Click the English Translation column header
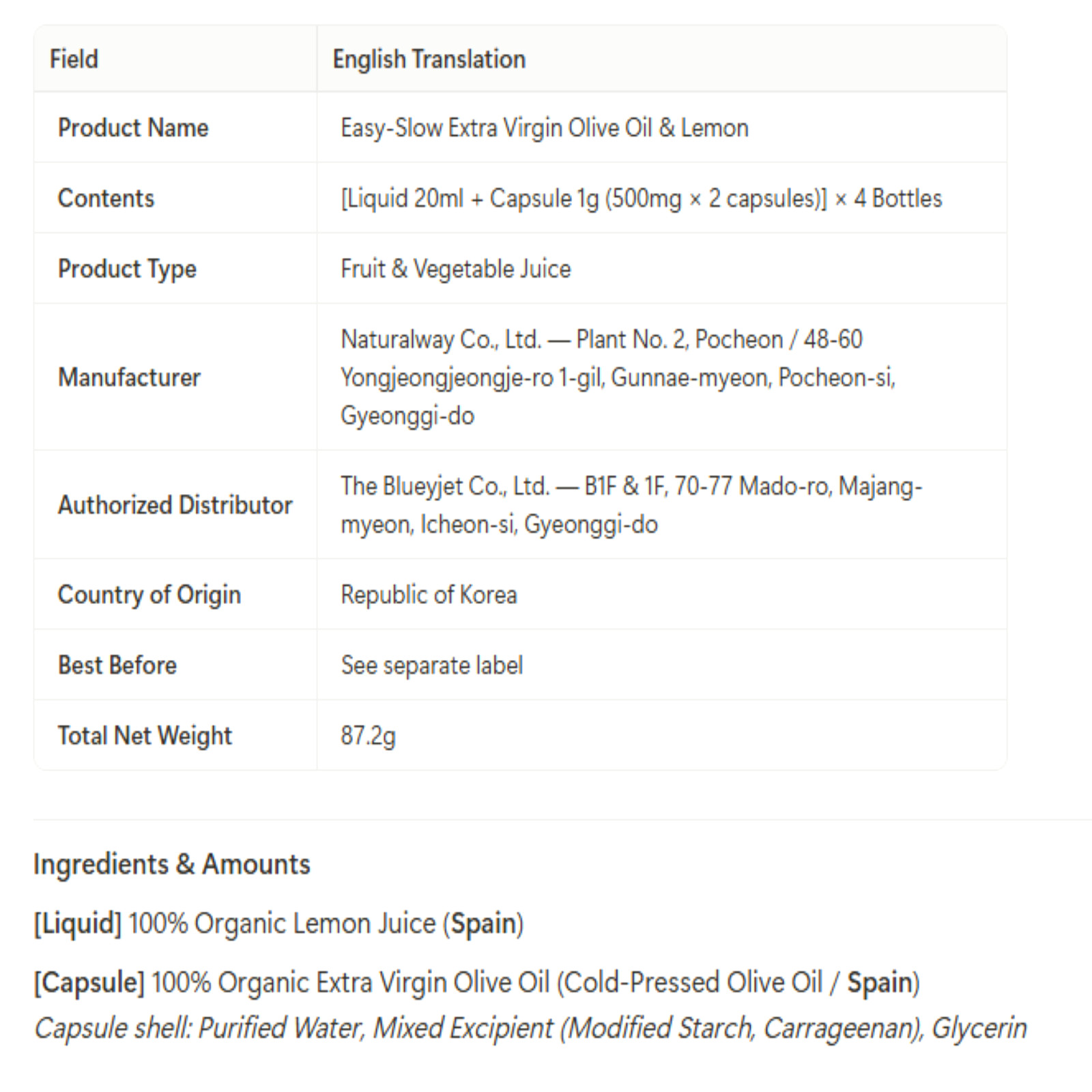The image size is (1092, 1092). pyautogui.click(x=429, y=59)
